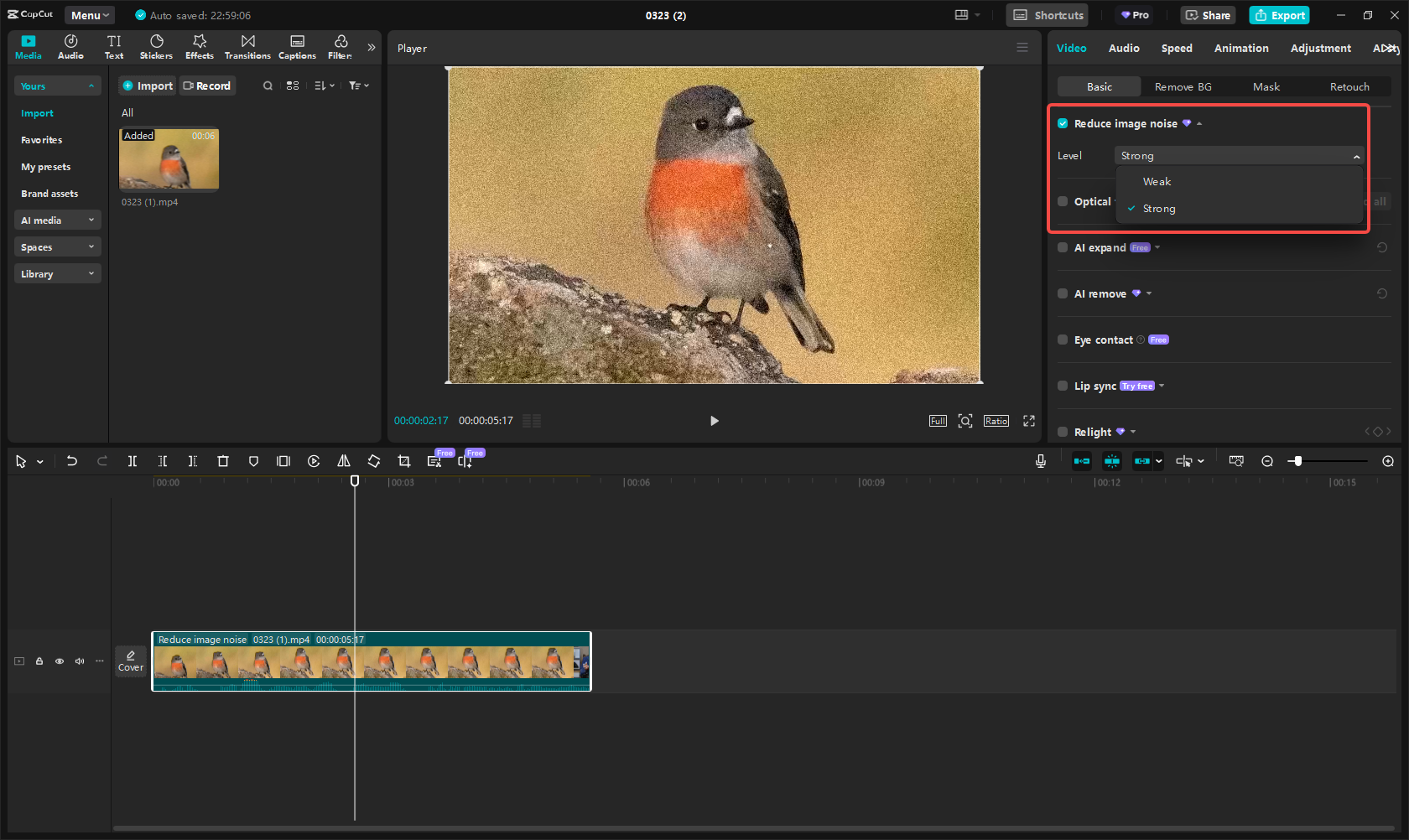This screenshot has width=1409, height=840.
Task: Enable the Relight checkbox
Action: (1063, 432)
